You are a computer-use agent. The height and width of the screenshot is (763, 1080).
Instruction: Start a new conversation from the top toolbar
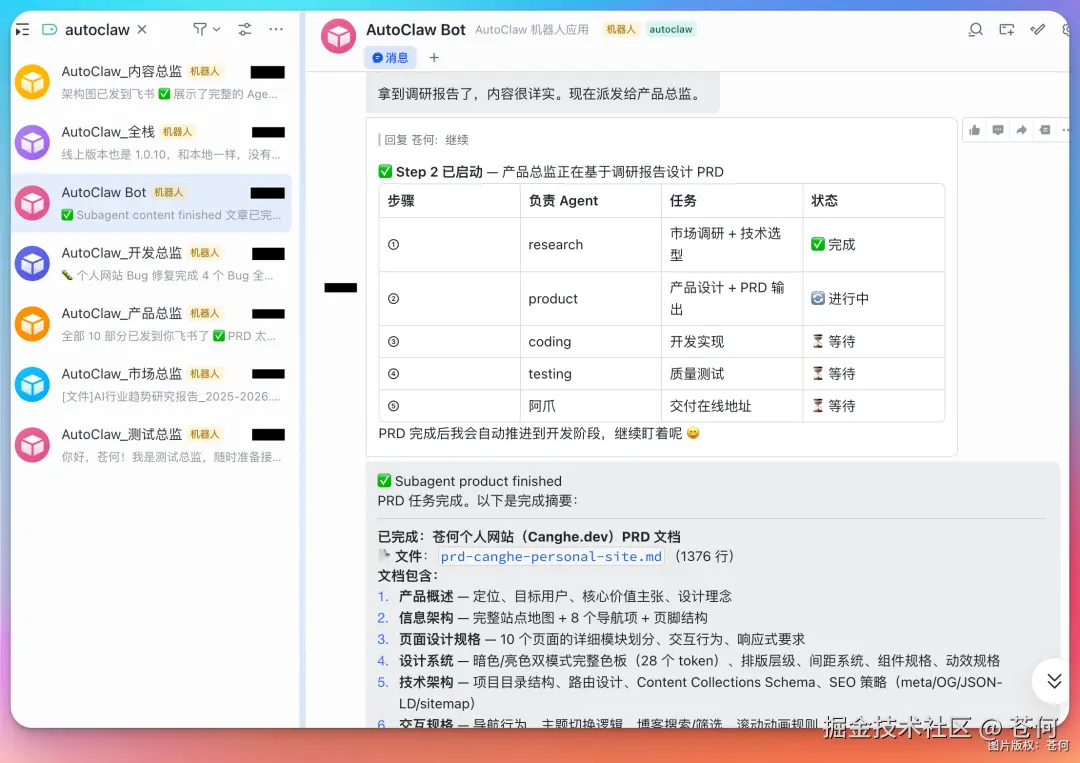tap(1006, 30)
